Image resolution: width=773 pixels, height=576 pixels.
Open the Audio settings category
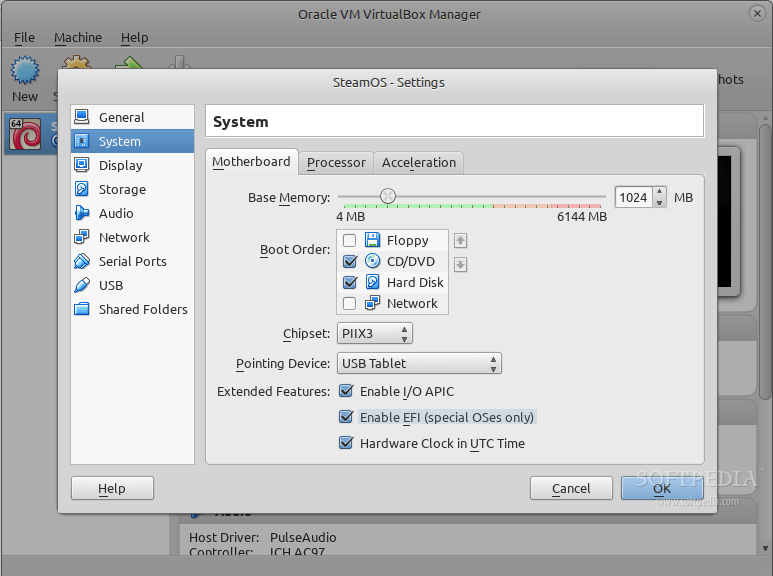[116, 213]
